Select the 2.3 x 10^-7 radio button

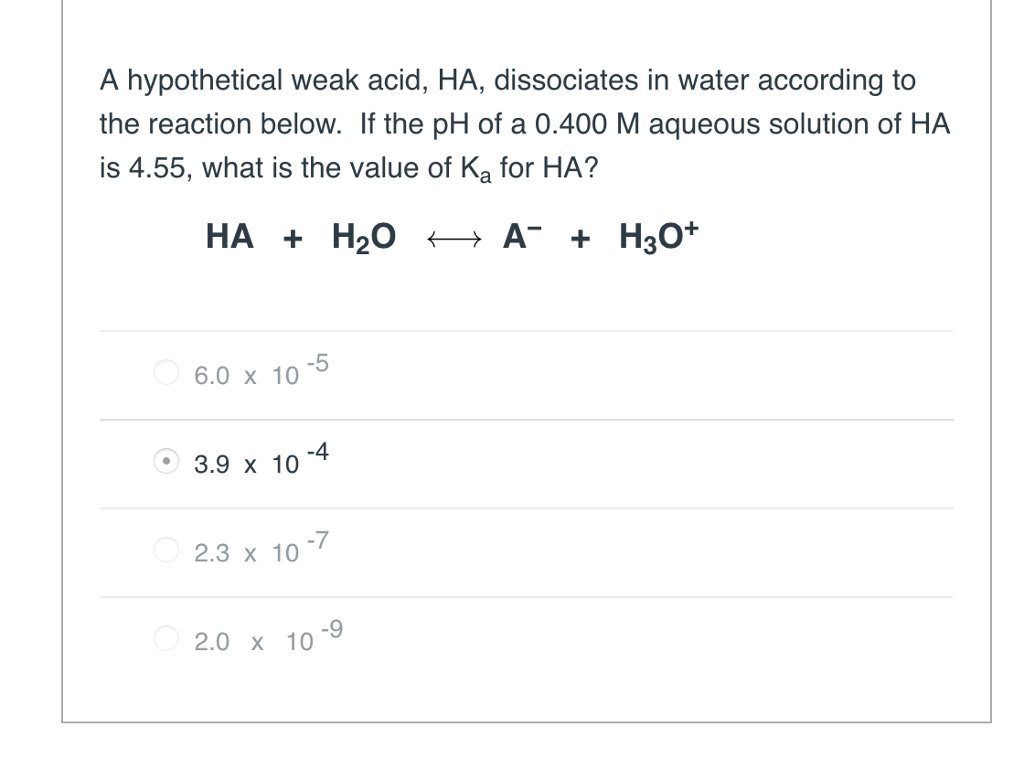[166, 549]
